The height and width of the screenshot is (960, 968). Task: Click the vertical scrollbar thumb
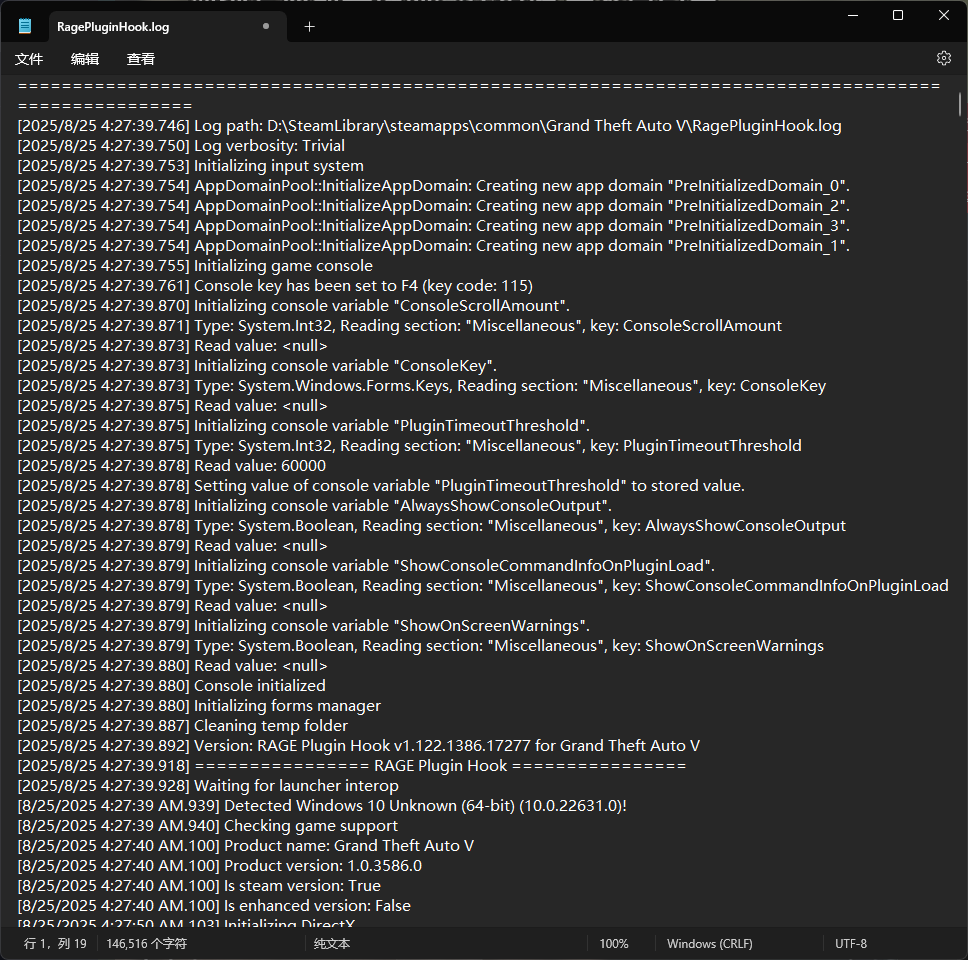coord(960,104)
